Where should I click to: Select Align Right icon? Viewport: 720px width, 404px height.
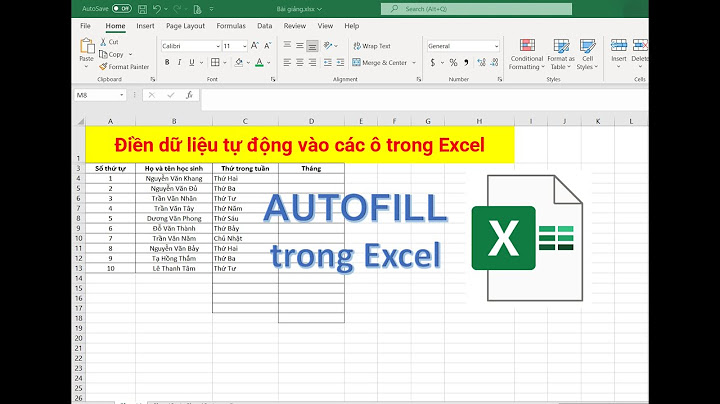coord(312,62)
